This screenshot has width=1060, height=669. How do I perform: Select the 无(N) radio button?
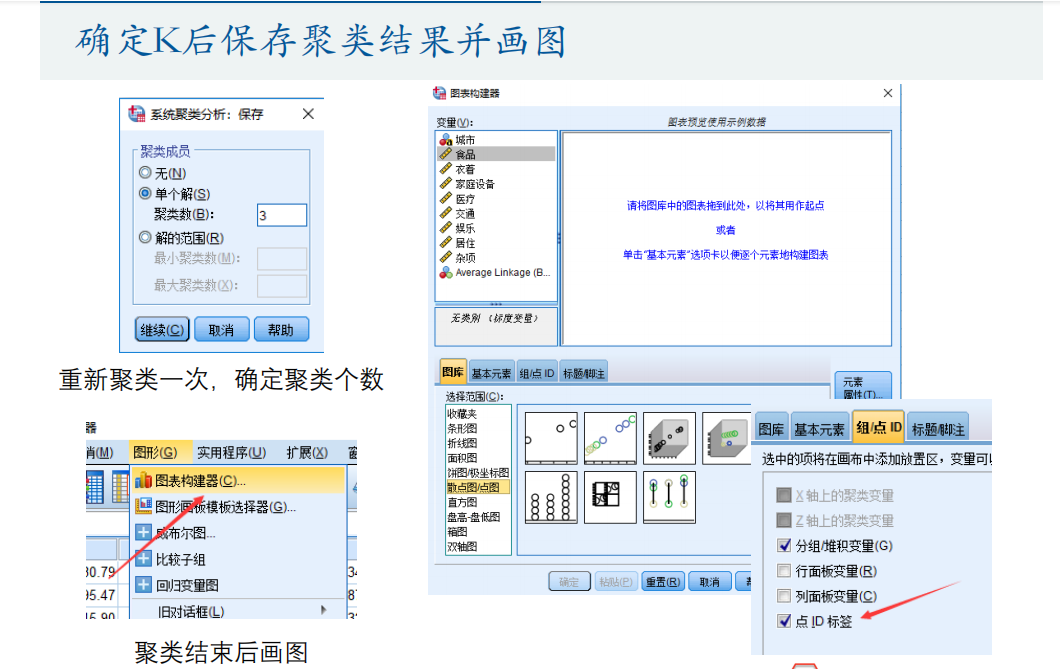click(145, 173)
